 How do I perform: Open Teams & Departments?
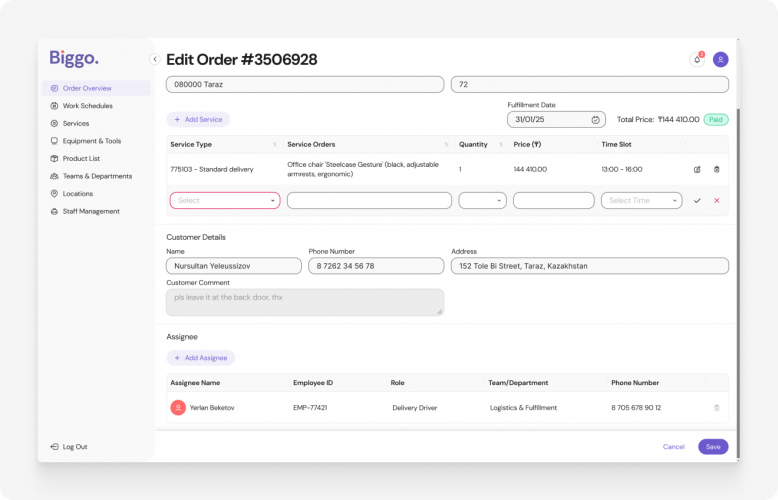(97, 176)
